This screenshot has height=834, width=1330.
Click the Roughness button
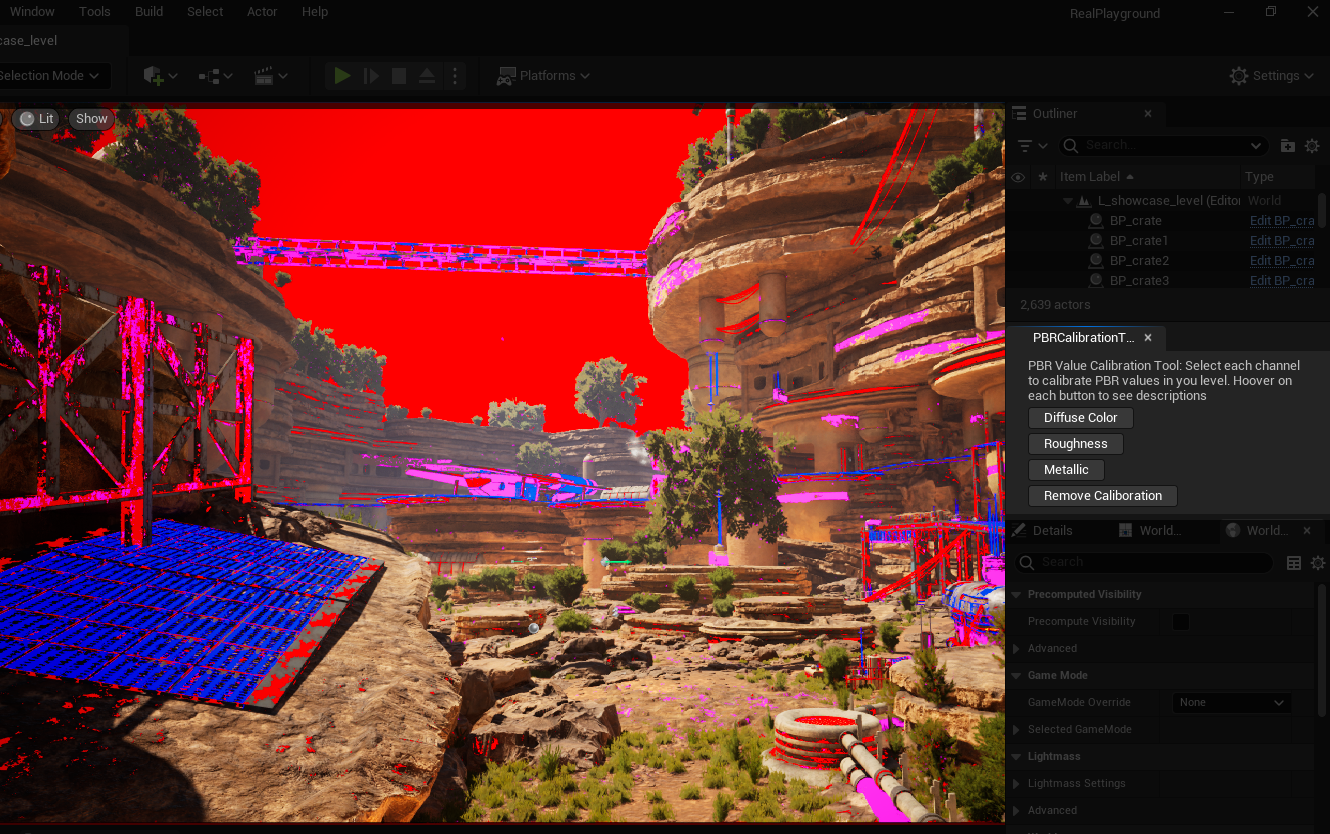[1075, 444]
